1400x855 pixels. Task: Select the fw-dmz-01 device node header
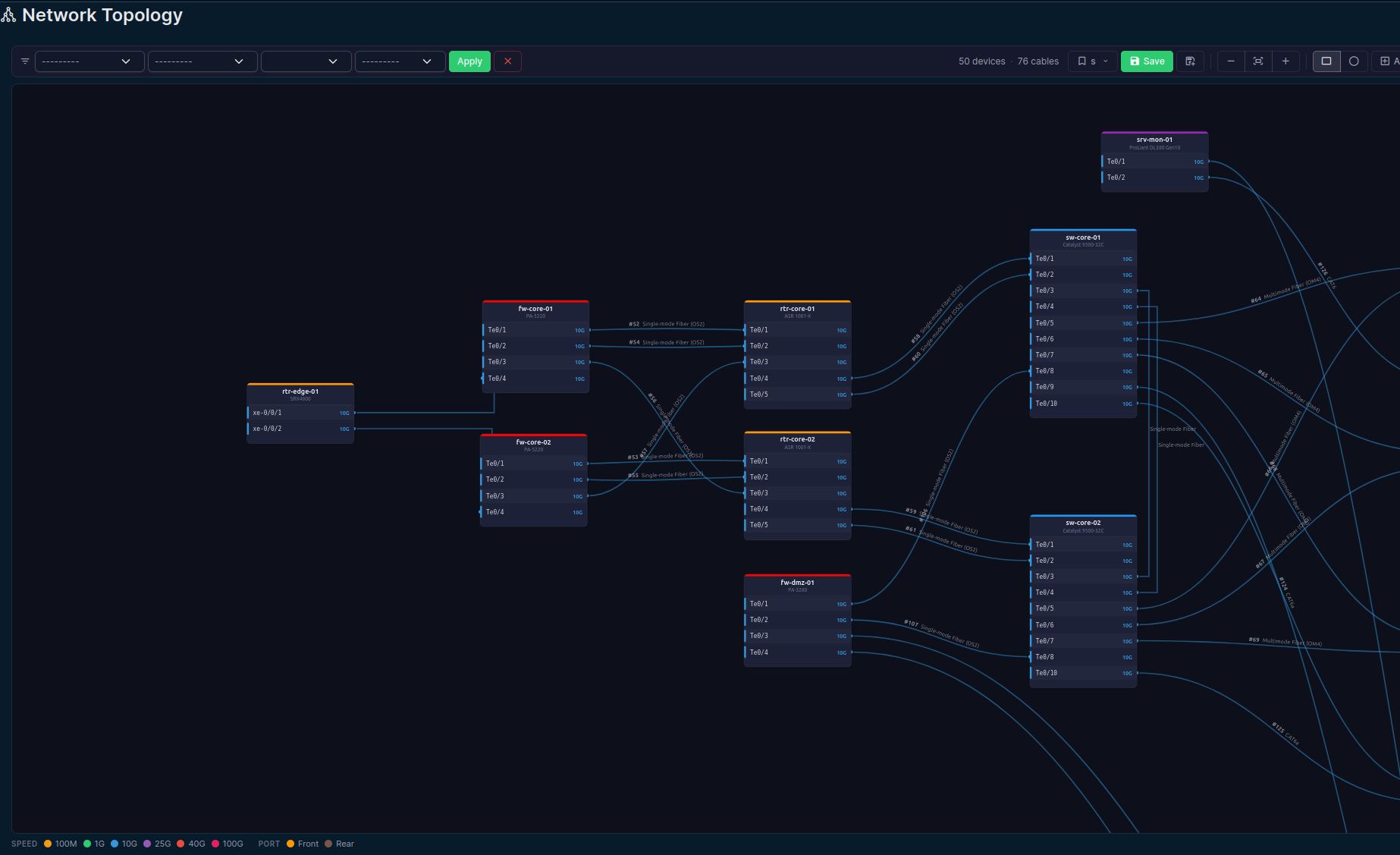[x=798, y=585]
